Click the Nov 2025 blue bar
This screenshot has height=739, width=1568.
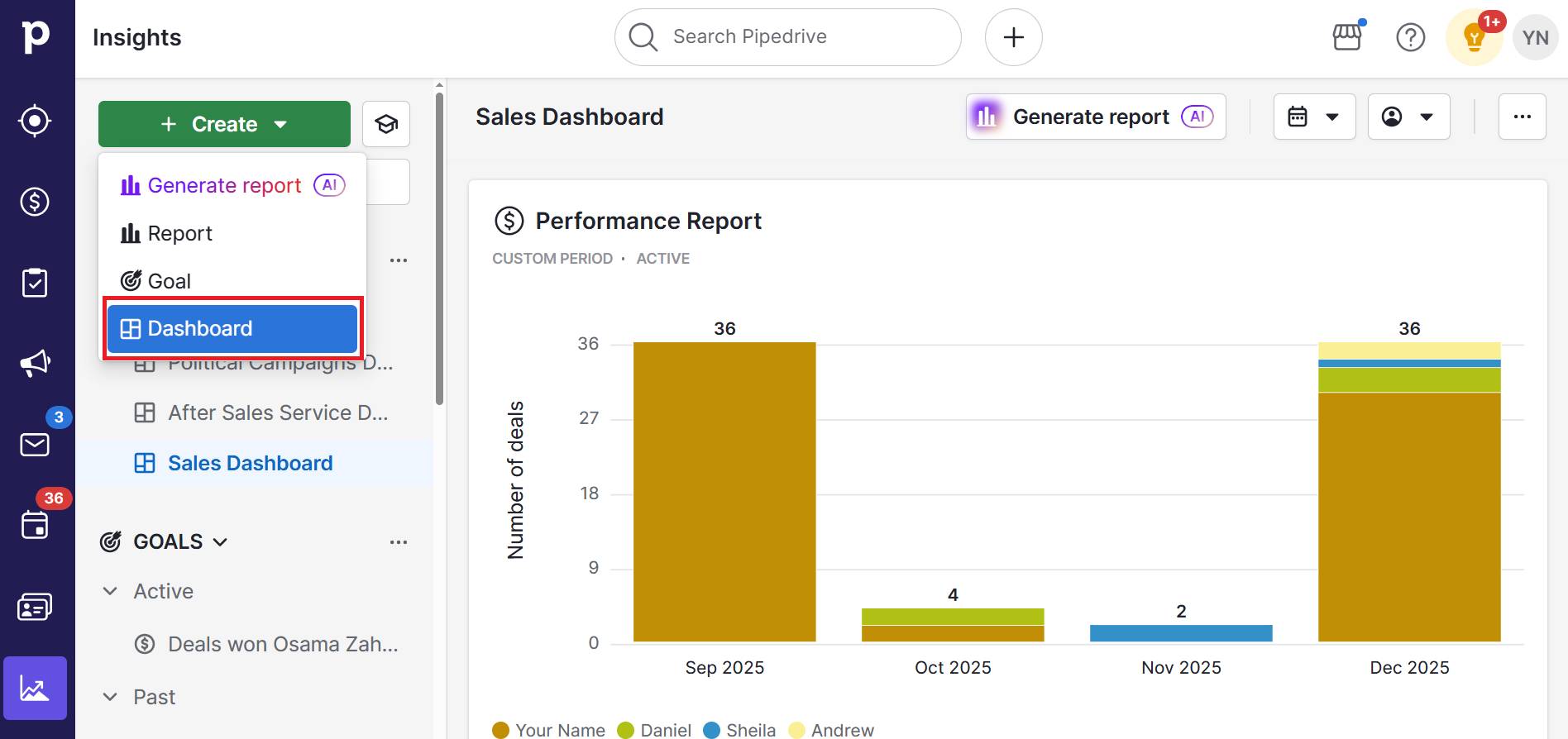(x=1181, y=633)
